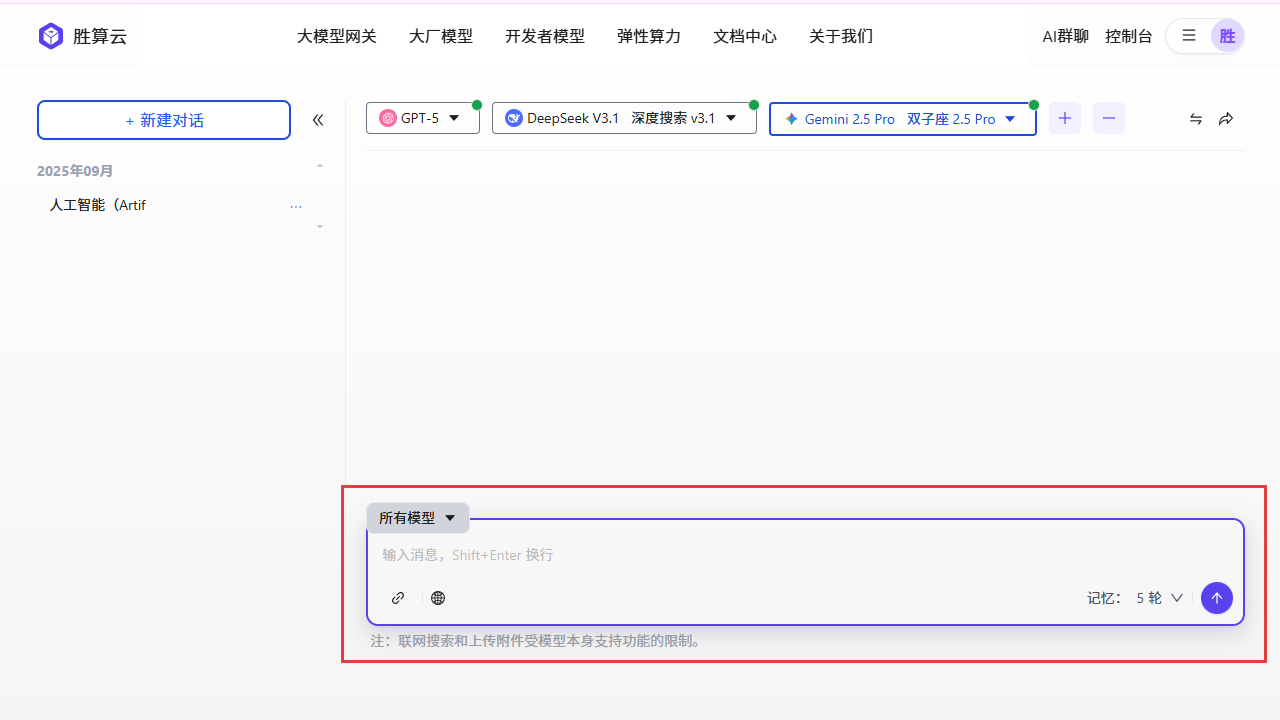Open the 大厂模型 menu
The width and height of the screenshot is (1280, 720).
click(441, 36)
